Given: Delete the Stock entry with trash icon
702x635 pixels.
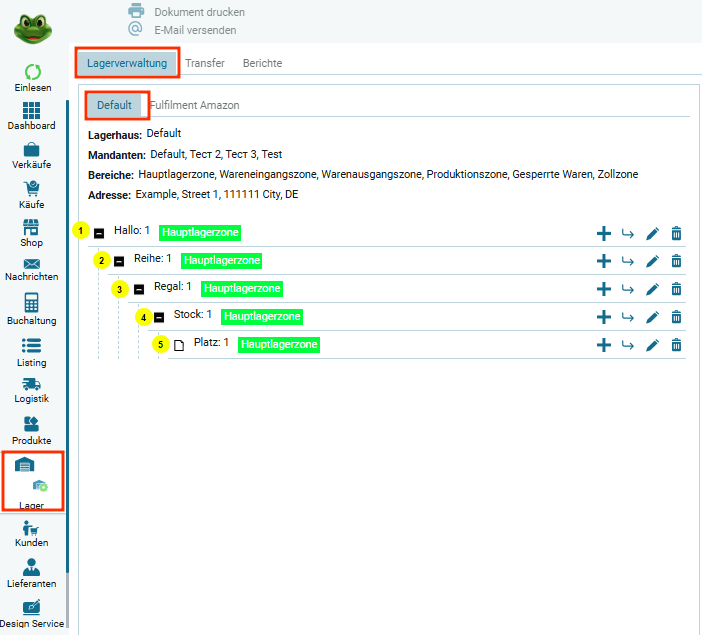Looking at the screenshot, I should click(x=676, y=317).
